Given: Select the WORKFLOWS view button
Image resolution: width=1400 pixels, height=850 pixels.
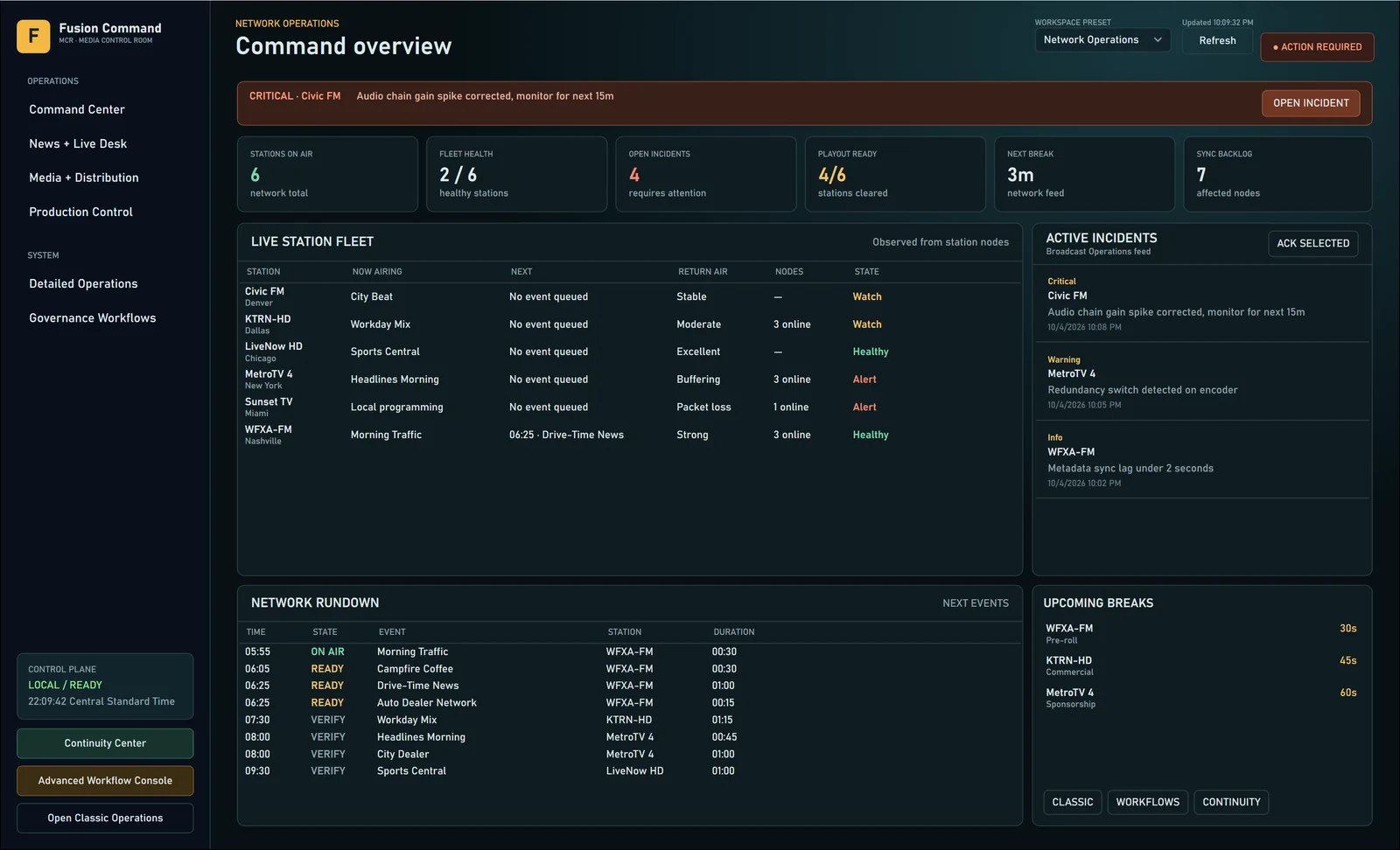Looking at the screenshot, I should tap(1147, 803).
